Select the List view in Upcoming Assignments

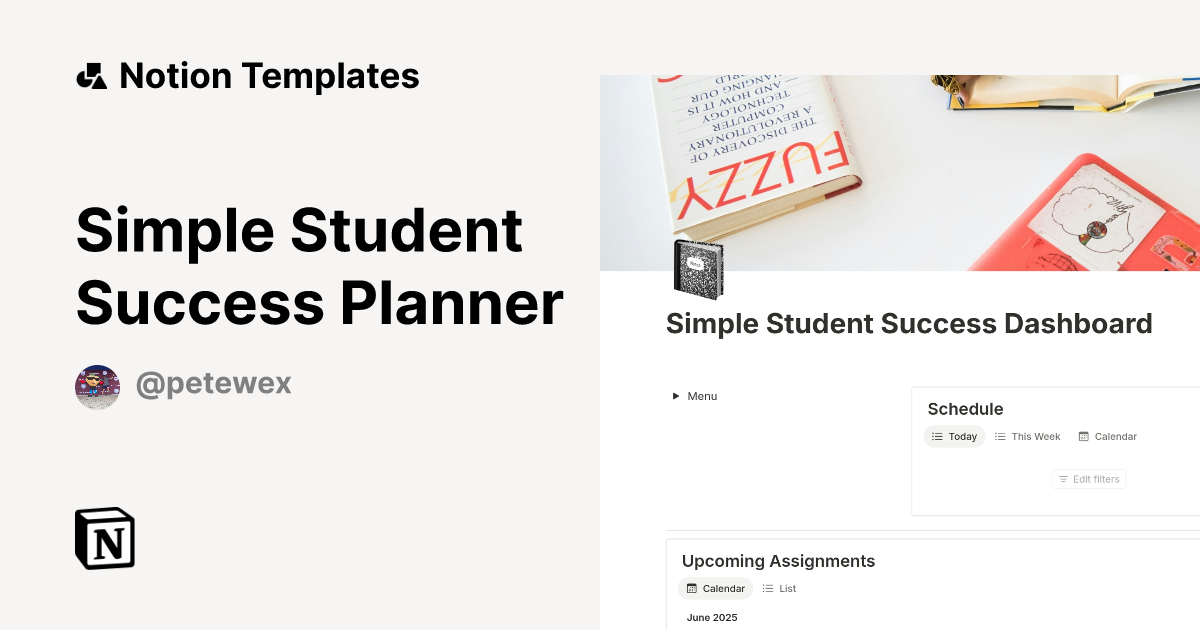pos(786,588)
